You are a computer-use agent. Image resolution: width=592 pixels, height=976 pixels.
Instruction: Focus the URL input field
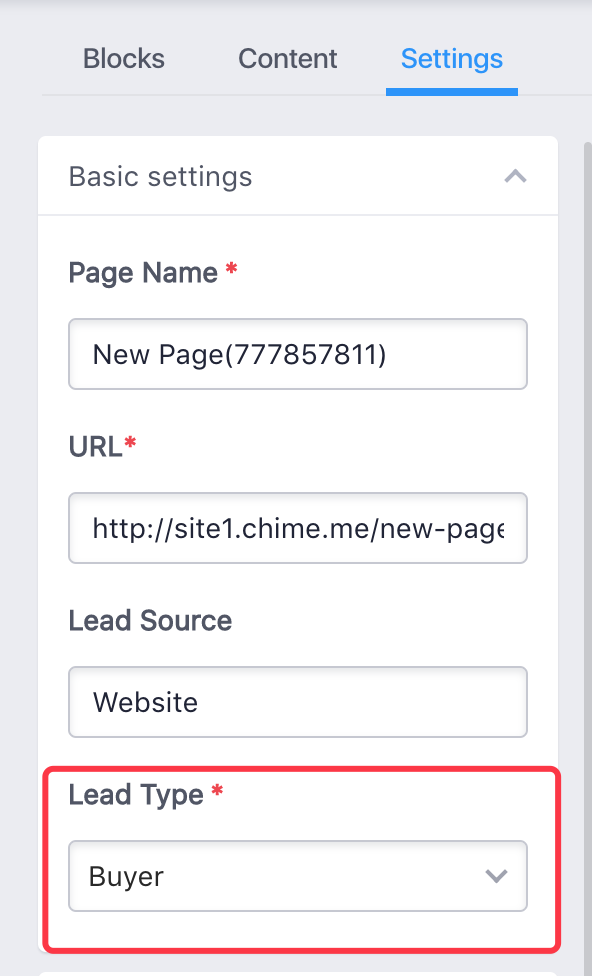tap(298, 528)
